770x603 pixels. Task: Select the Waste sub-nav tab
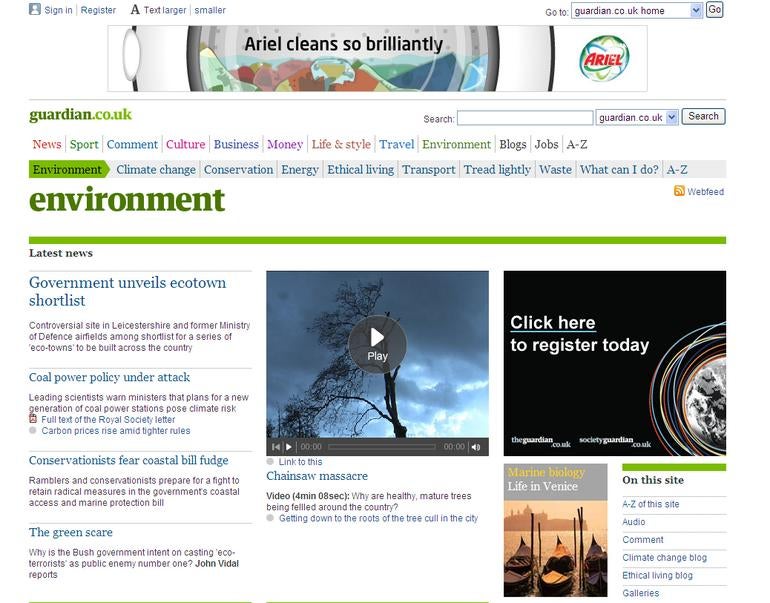pos(555,169)
